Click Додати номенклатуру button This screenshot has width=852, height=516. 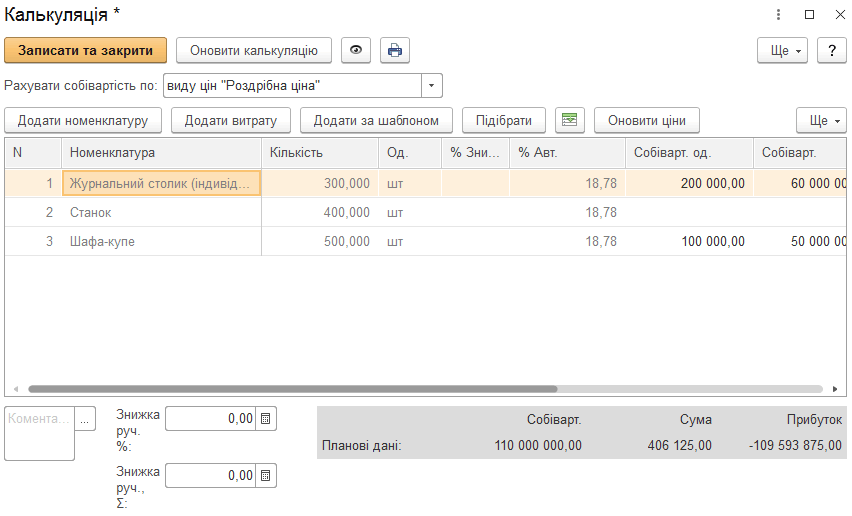(x=83, y=120)
